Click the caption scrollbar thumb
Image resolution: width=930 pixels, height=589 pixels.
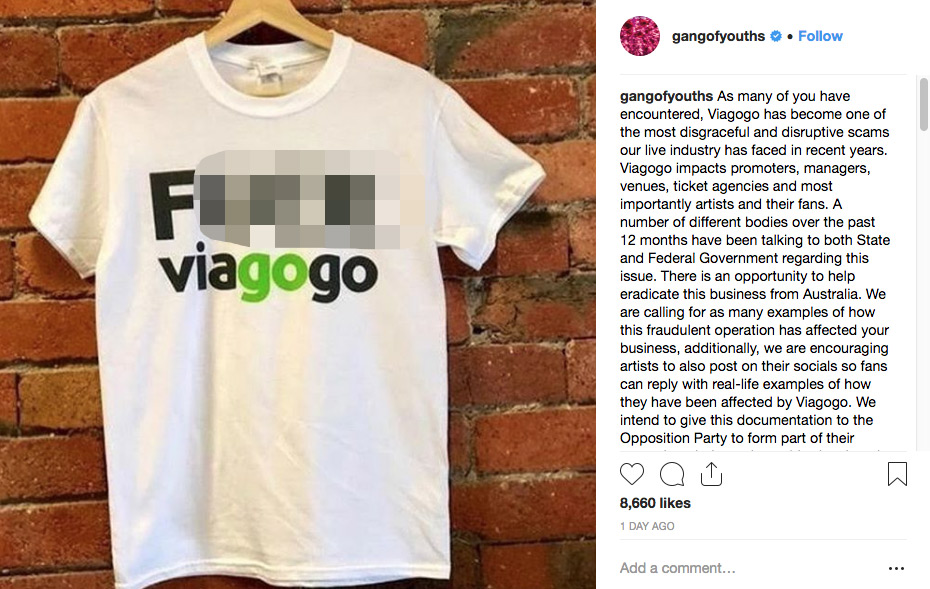coord(923,104)
